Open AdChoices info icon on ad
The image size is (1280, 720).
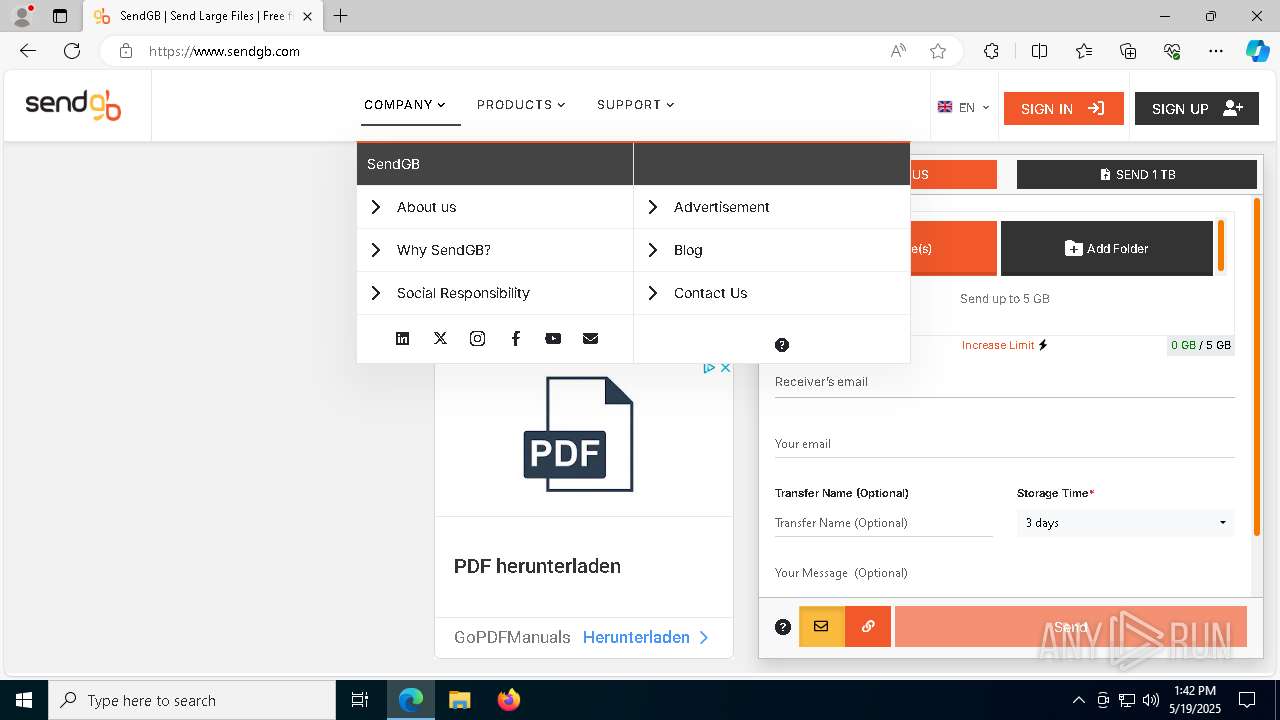pos(709,368)
